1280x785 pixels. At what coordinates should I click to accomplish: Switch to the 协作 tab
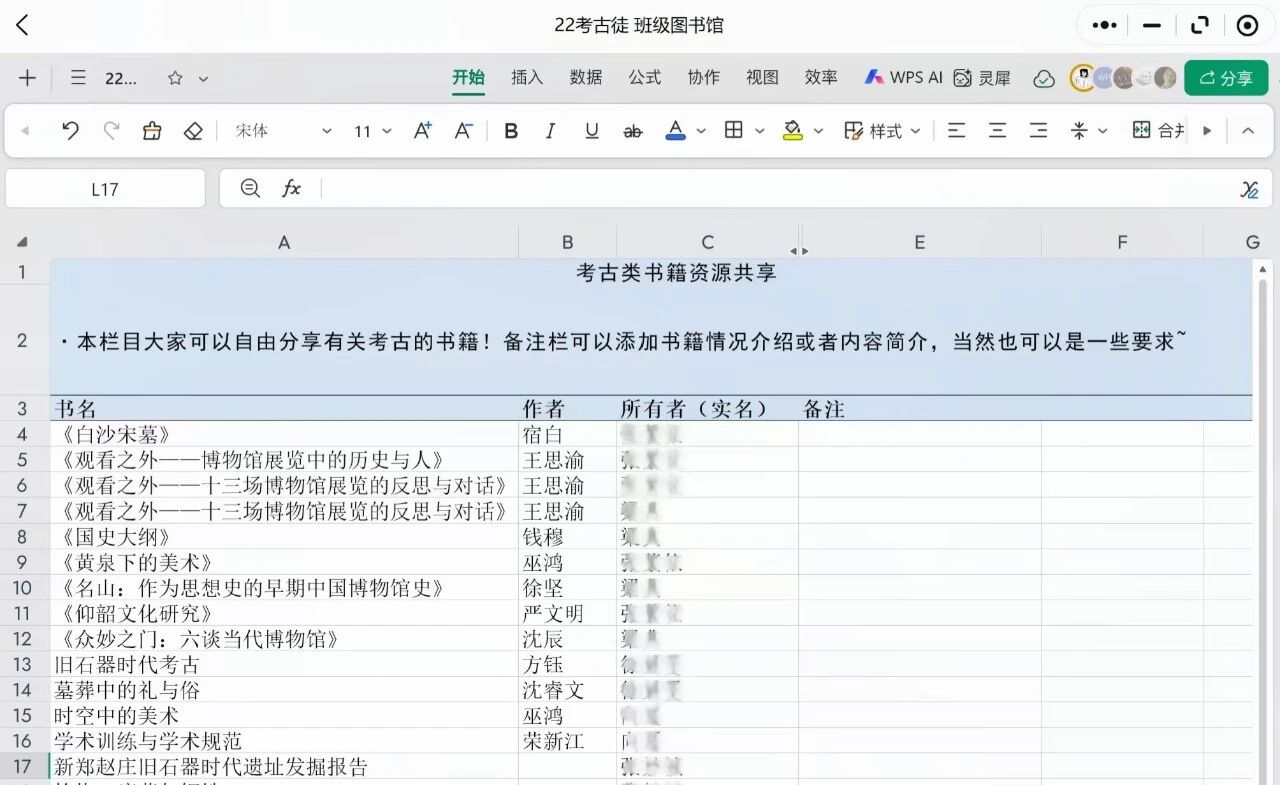(704, 78)
